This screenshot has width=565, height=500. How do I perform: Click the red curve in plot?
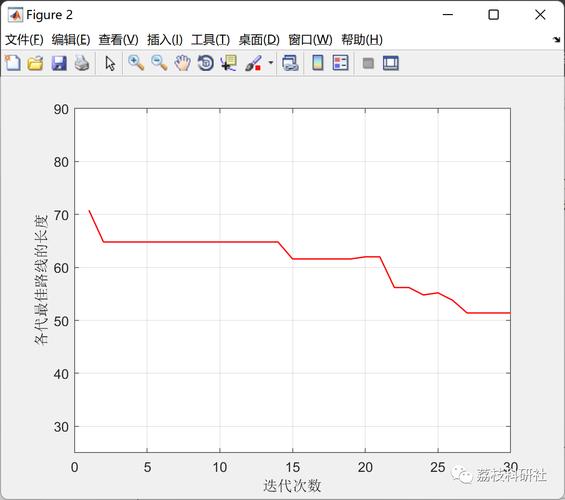pos(191,242)
